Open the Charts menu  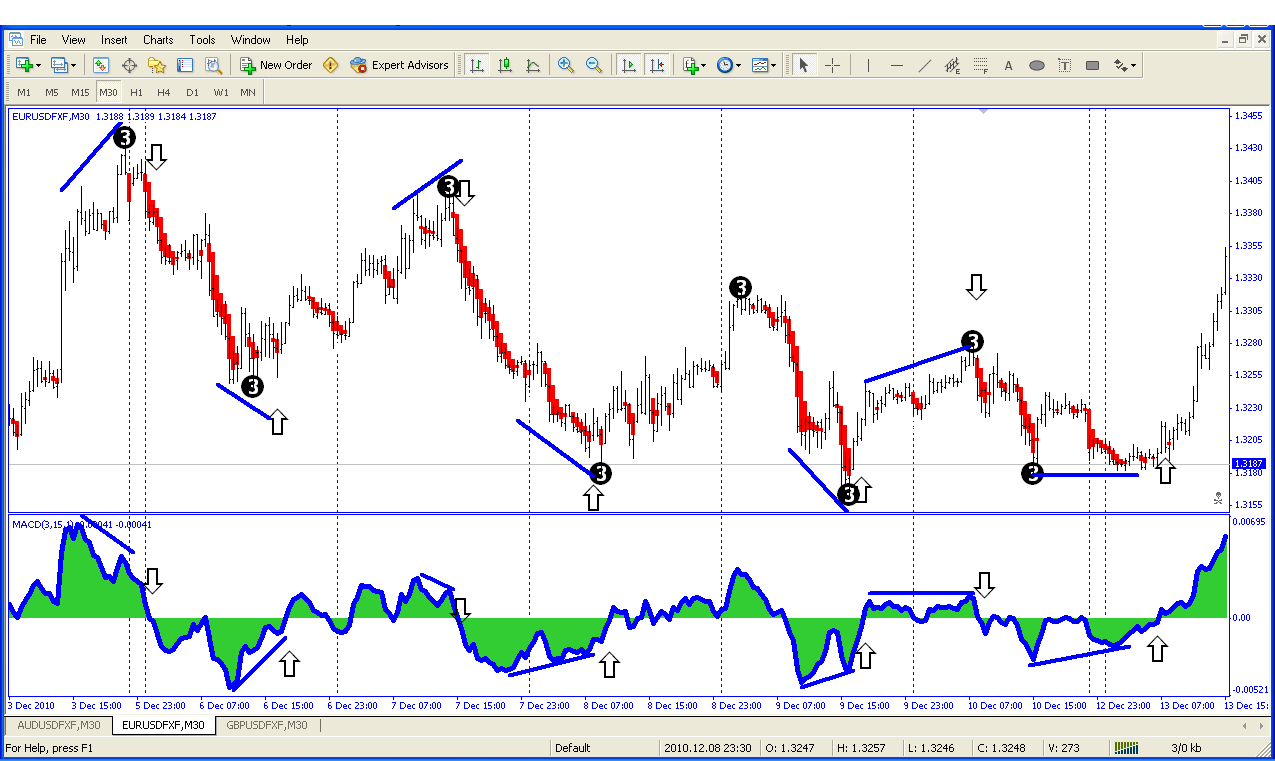(x=157, y=40)
